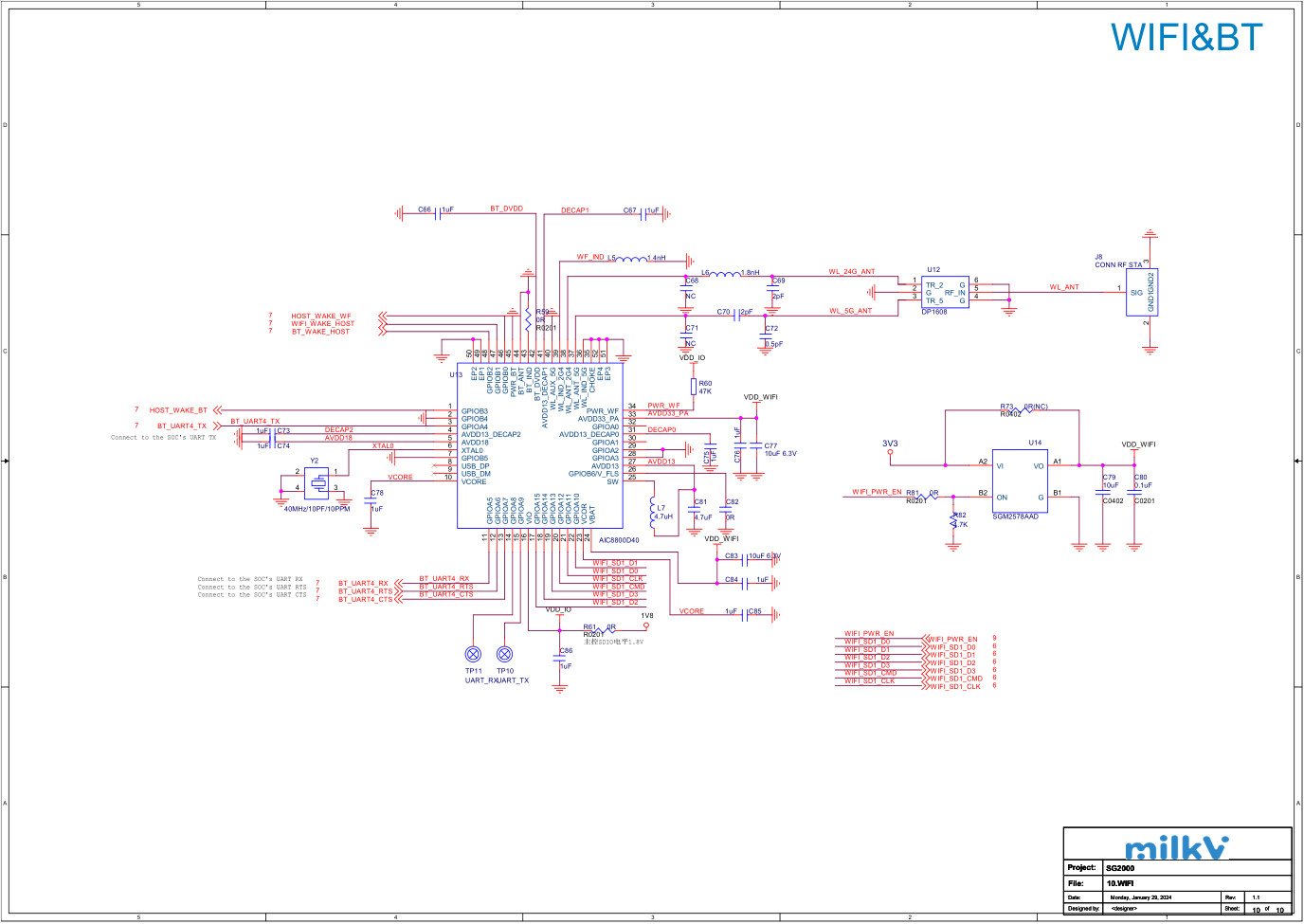Click the Y2 crystal symbol
The width and height of the screenshot is (1304, 924).
click(x=317, y=482)
